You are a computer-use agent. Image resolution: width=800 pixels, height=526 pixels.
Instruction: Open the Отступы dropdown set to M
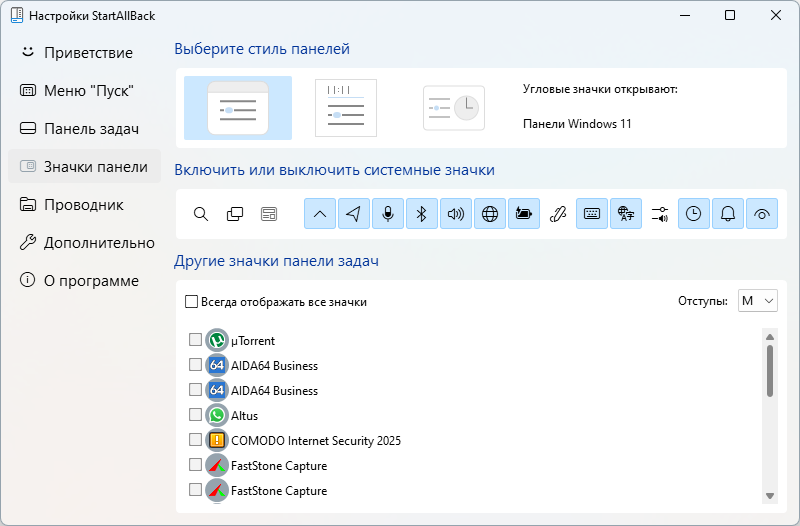point(758,301)
